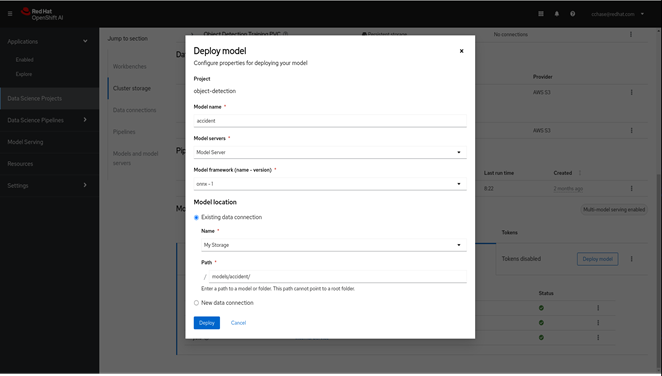This screenshot has width=662, height=376.
Task: Click Multi-model serving enabled label
Action: point(614,210)
